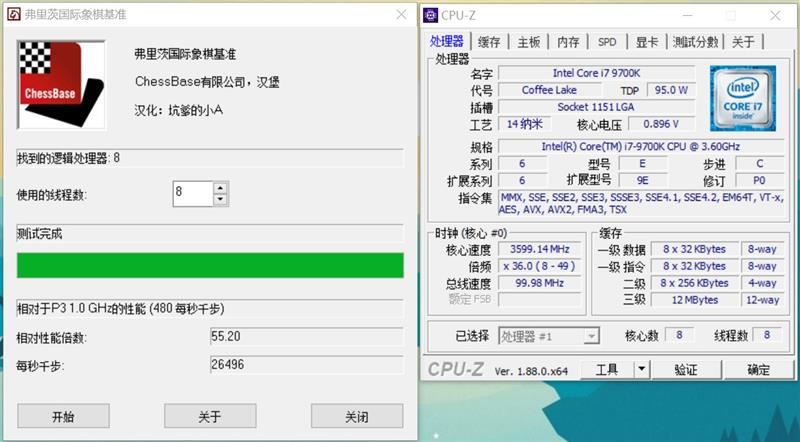
Task: Click the 工具 tools button
Action: click(x=607, y=369)
